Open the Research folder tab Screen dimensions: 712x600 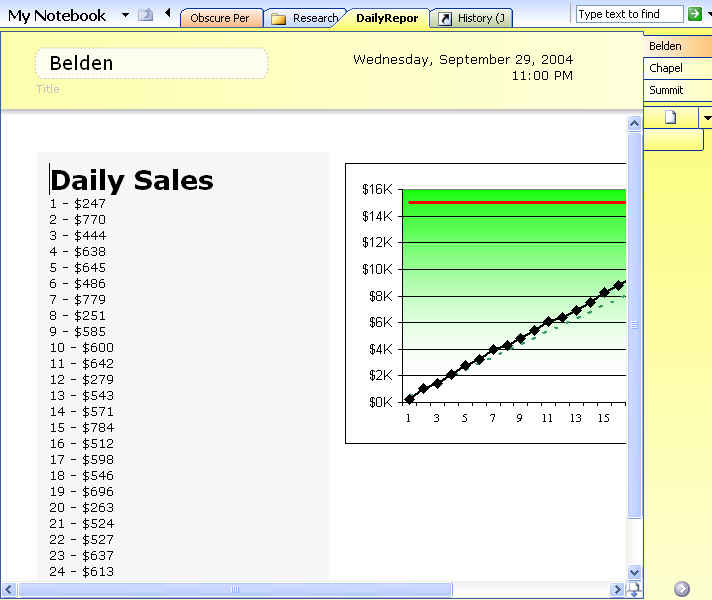click(x=305, y=18)
